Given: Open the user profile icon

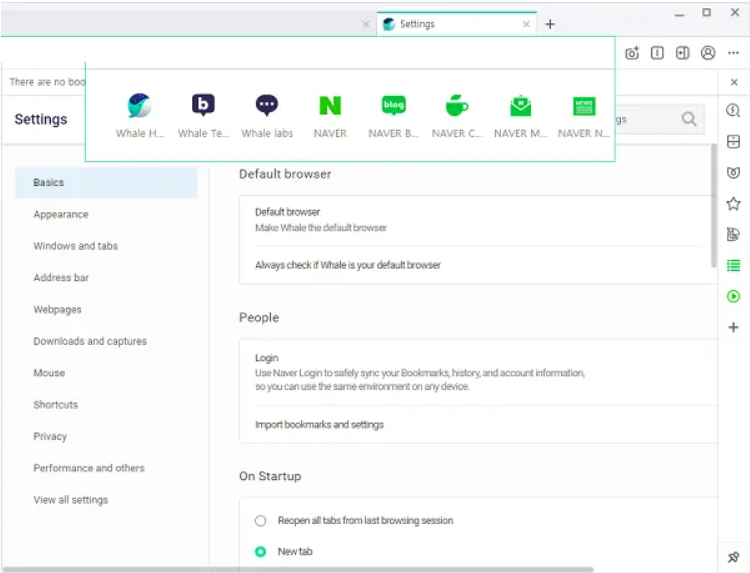Looking at the screenshot, I should tap(708, 53).
